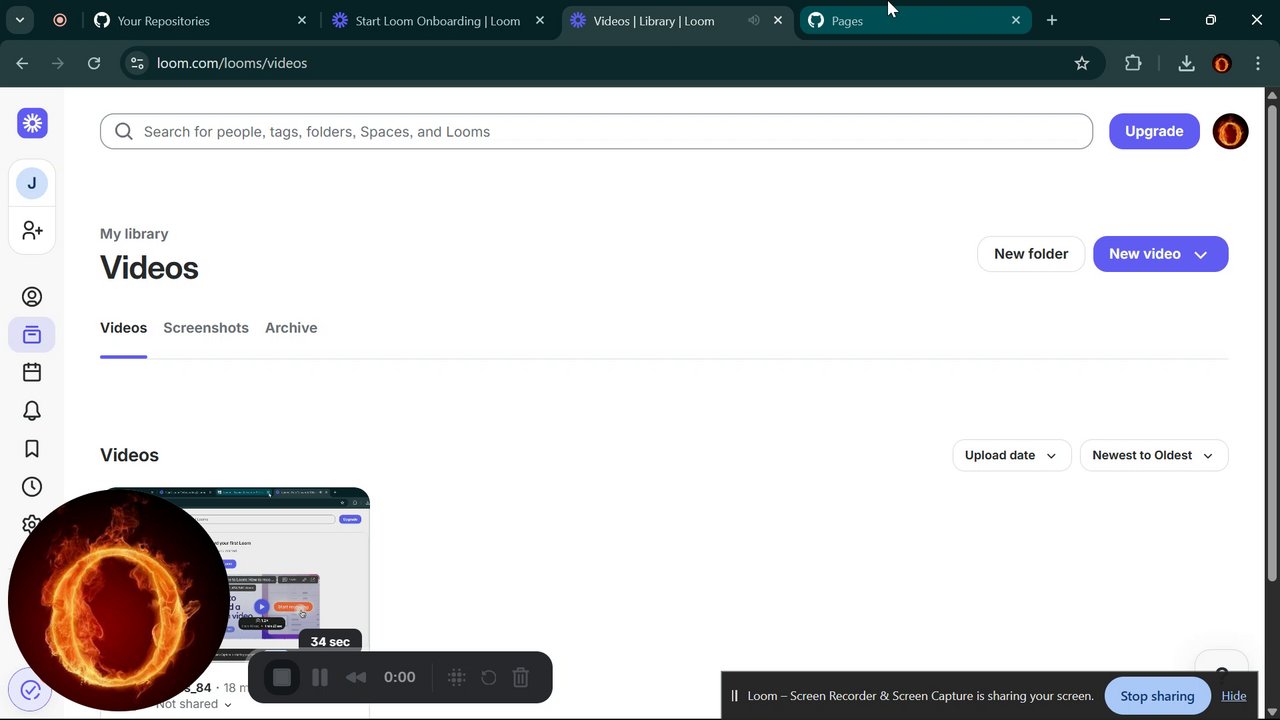Close the Pages tab

coord(1016,20)
